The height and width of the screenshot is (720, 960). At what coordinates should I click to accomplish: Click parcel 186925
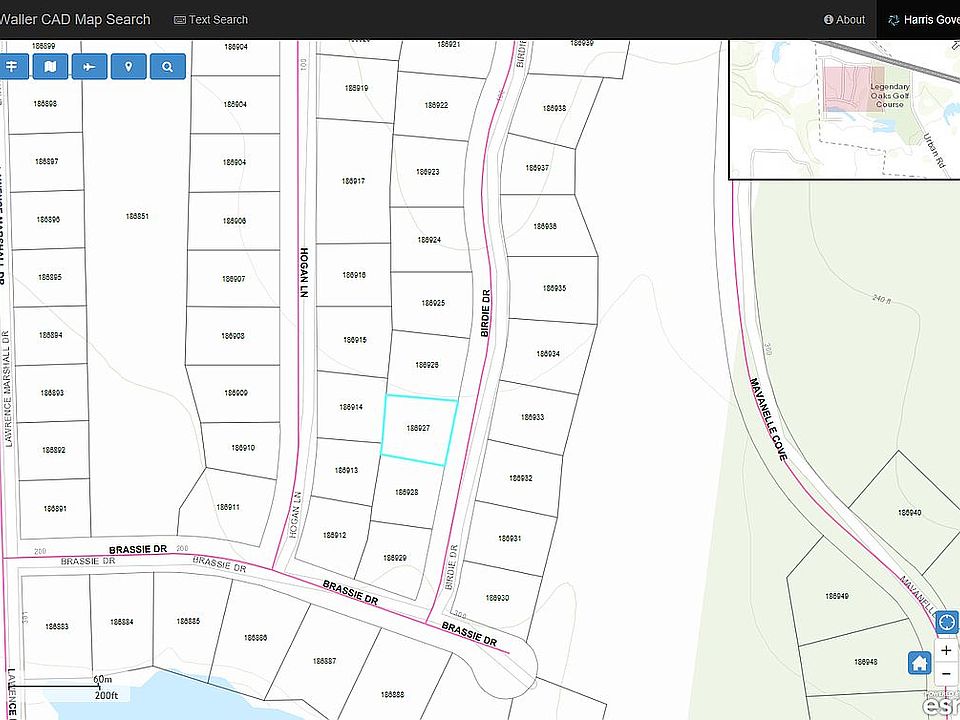point(433,303)
